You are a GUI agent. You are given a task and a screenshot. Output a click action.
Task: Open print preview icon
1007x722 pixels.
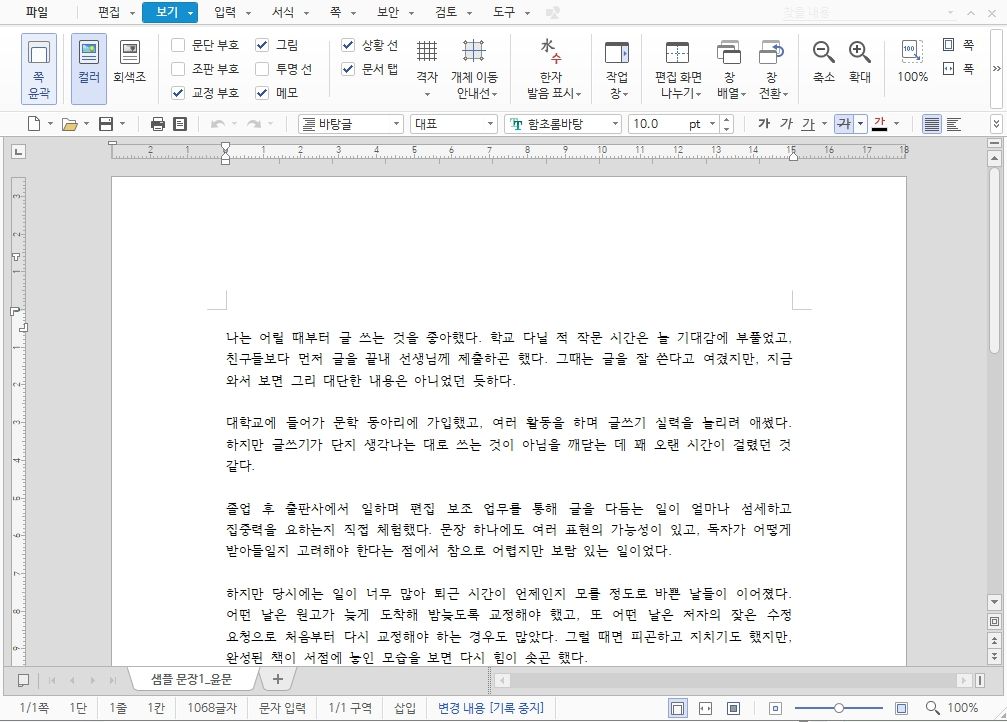180,124
